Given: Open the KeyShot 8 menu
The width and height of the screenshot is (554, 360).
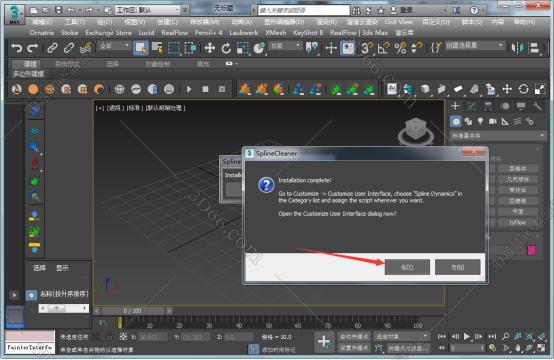Looking at the screenshot, I should [x=308, y=33].
